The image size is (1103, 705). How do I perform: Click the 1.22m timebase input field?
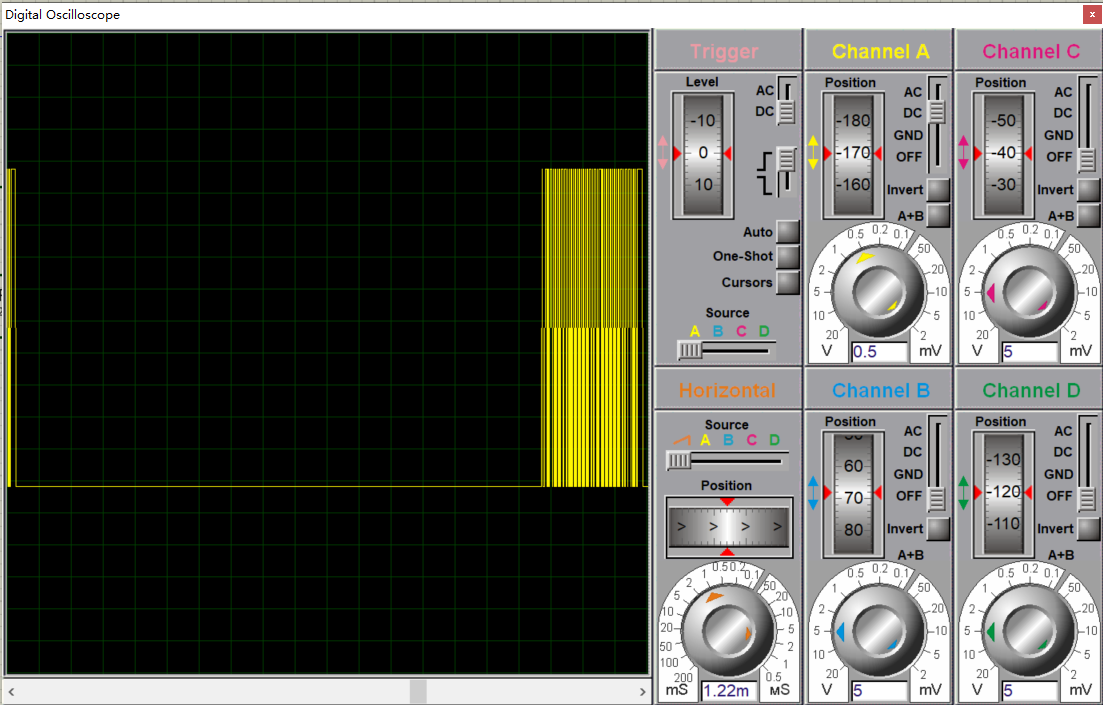click(x=729, y=690)
